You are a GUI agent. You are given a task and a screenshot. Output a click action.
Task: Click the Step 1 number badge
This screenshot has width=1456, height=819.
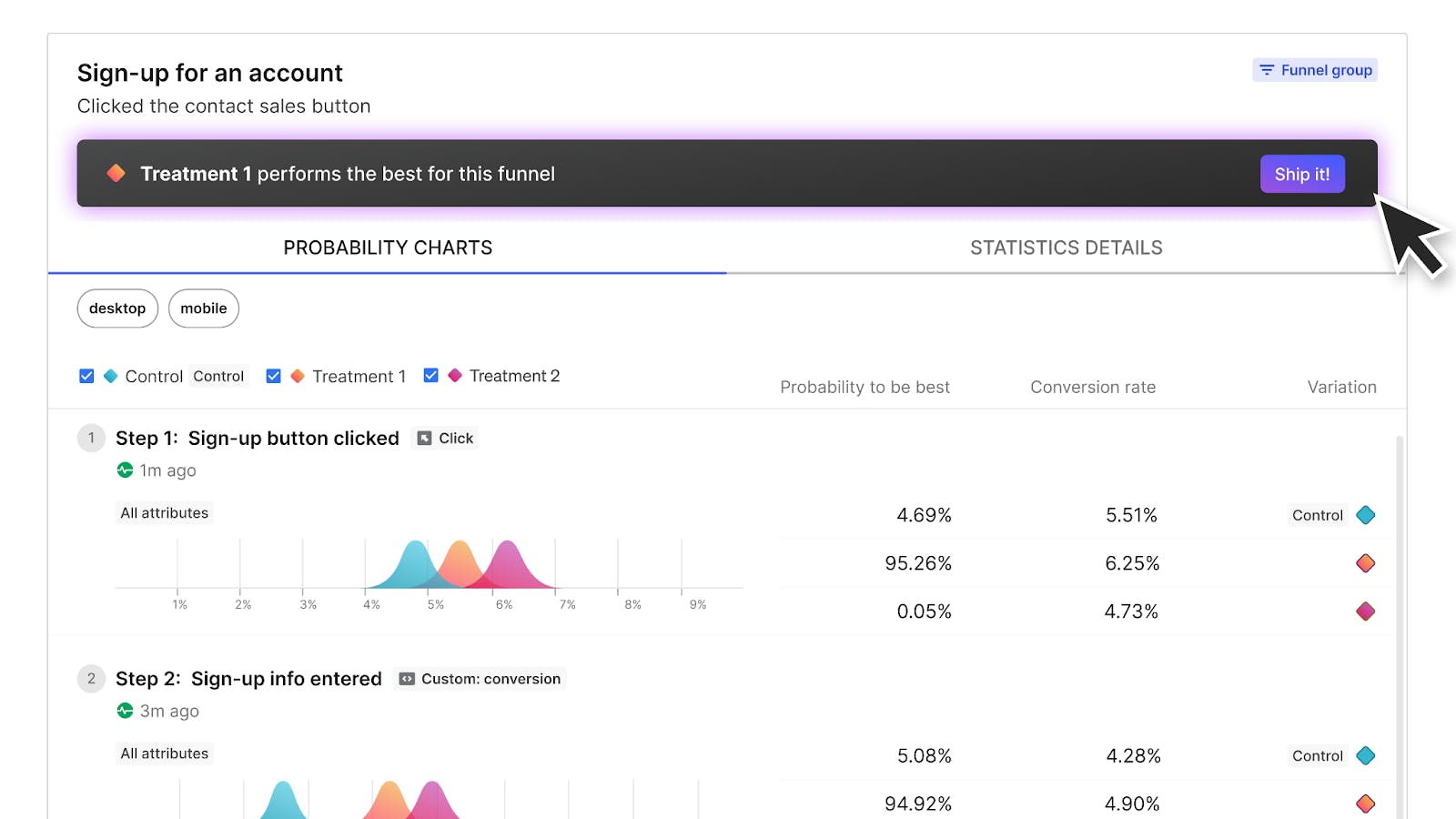pos(91,438)
